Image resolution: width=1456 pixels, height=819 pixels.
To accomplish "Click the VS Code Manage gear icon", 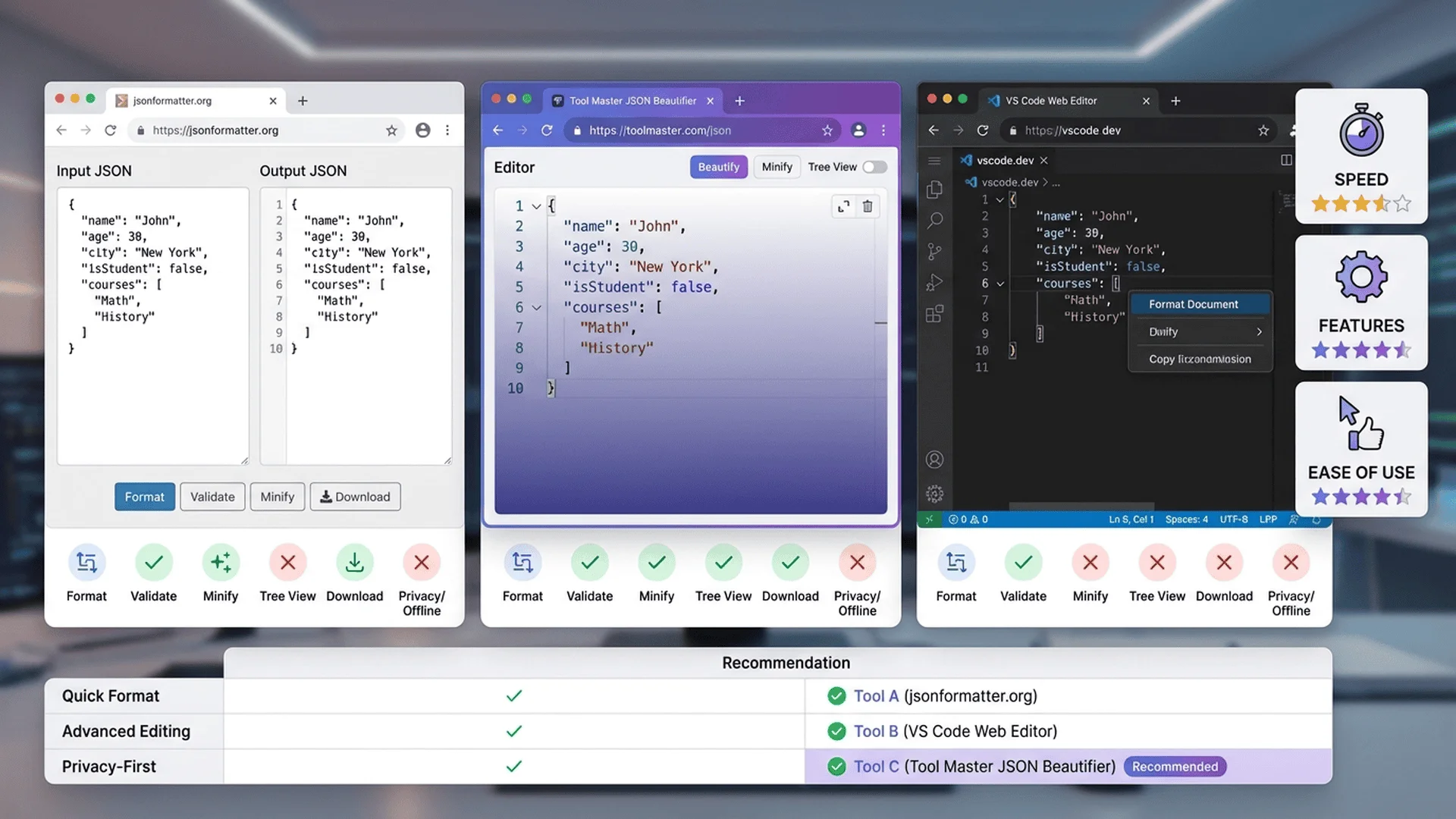I will click(935, 494).
